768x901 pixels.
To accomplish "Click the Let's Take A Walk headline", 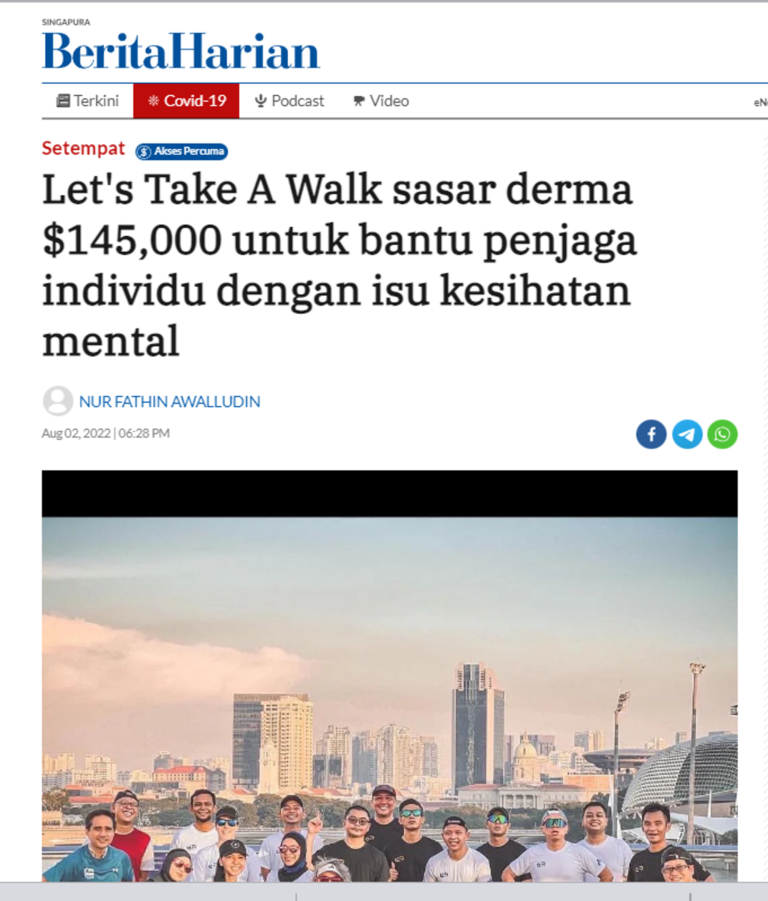I will 339,265.
